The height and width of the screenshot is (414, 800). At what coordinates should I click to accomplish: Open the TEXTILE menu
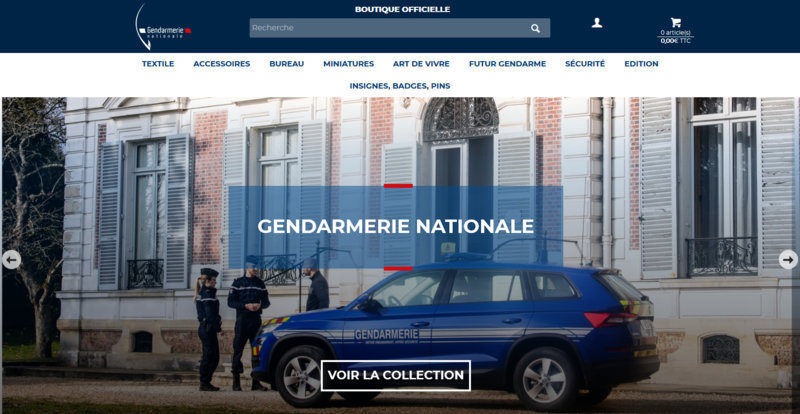tap(158, 64)
